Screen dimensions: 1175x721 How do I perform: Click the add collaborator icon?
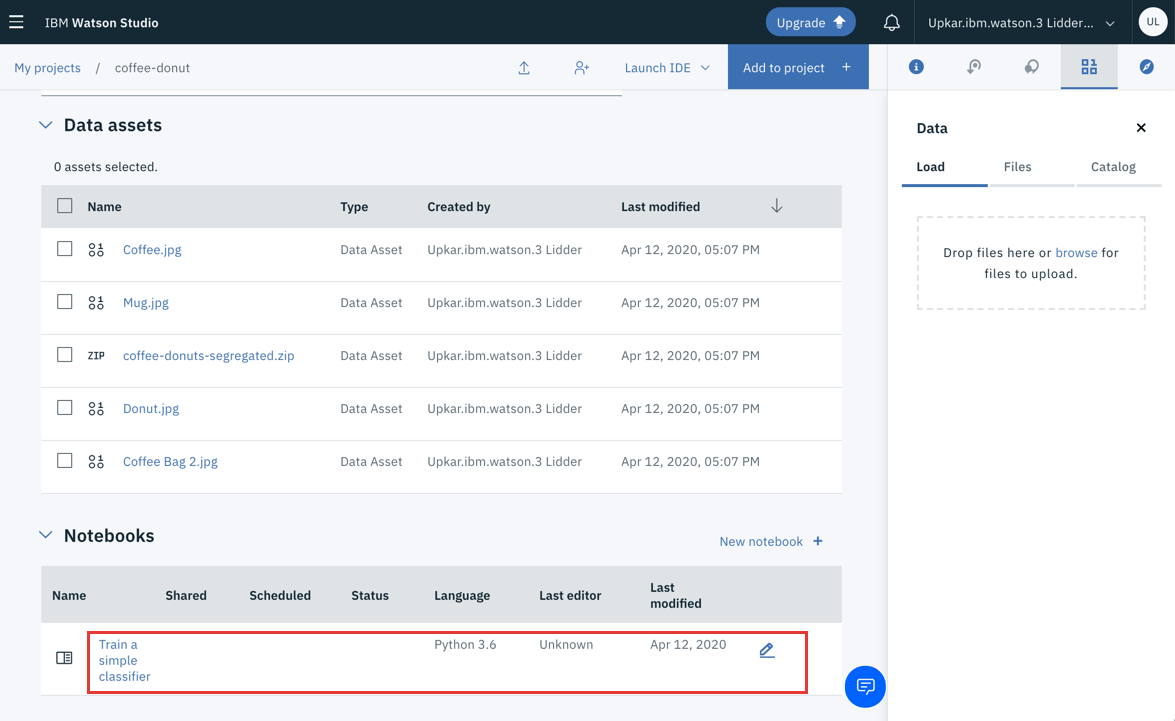582,67
